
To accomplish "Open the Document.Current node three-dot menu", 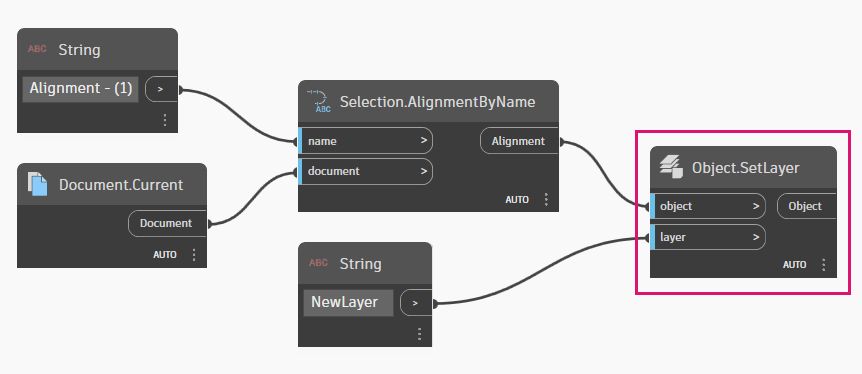I will [x=194, y=255].
